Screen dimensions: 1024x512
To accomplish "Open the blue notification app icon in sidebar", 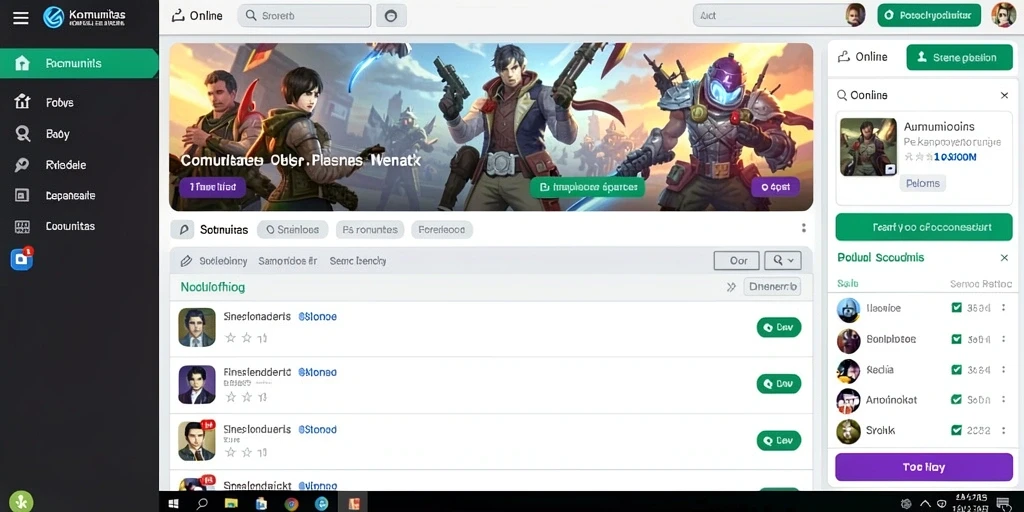I will coord(21,259).
